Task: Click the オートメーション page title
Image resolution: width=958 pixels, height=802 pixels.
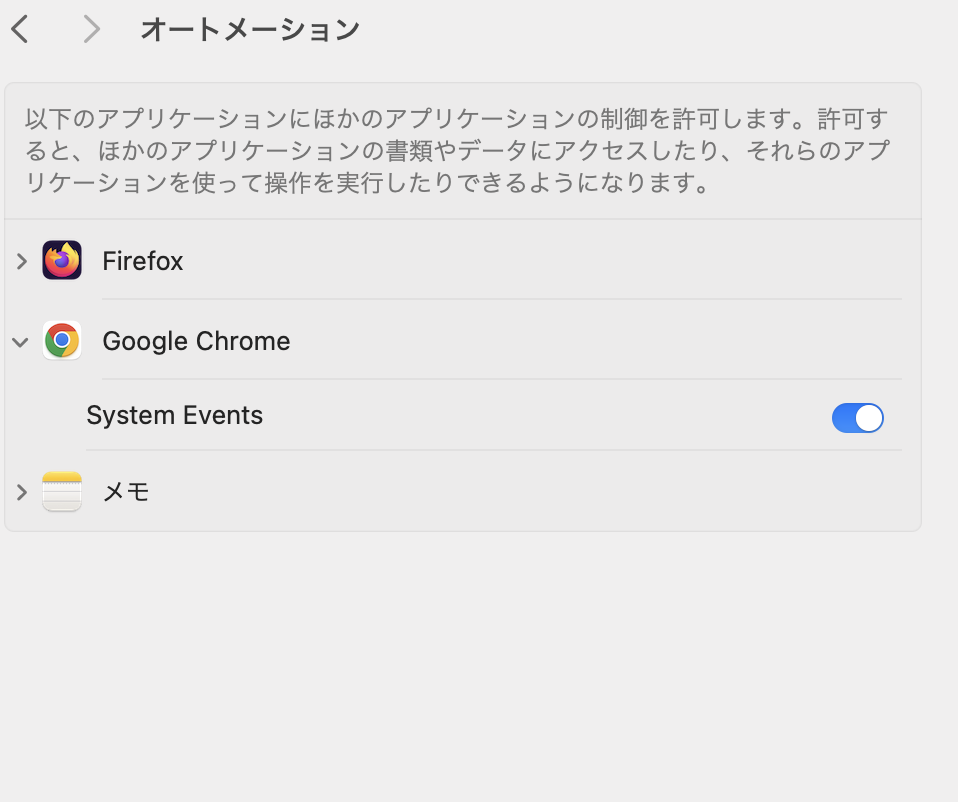Action: click(x=250, y=29)
